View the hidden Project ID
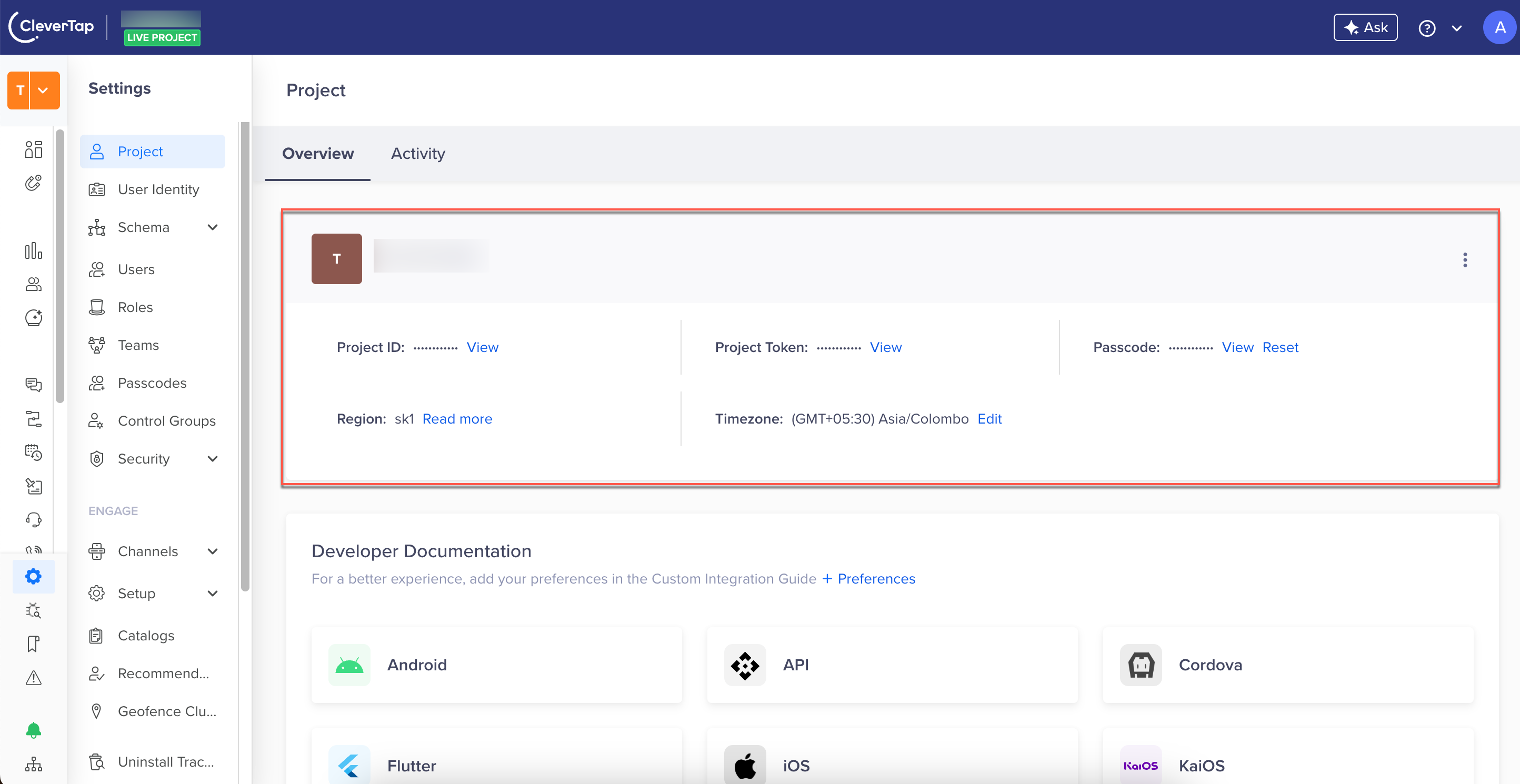Screen dimensions: 1520x784 pos(482,347)
